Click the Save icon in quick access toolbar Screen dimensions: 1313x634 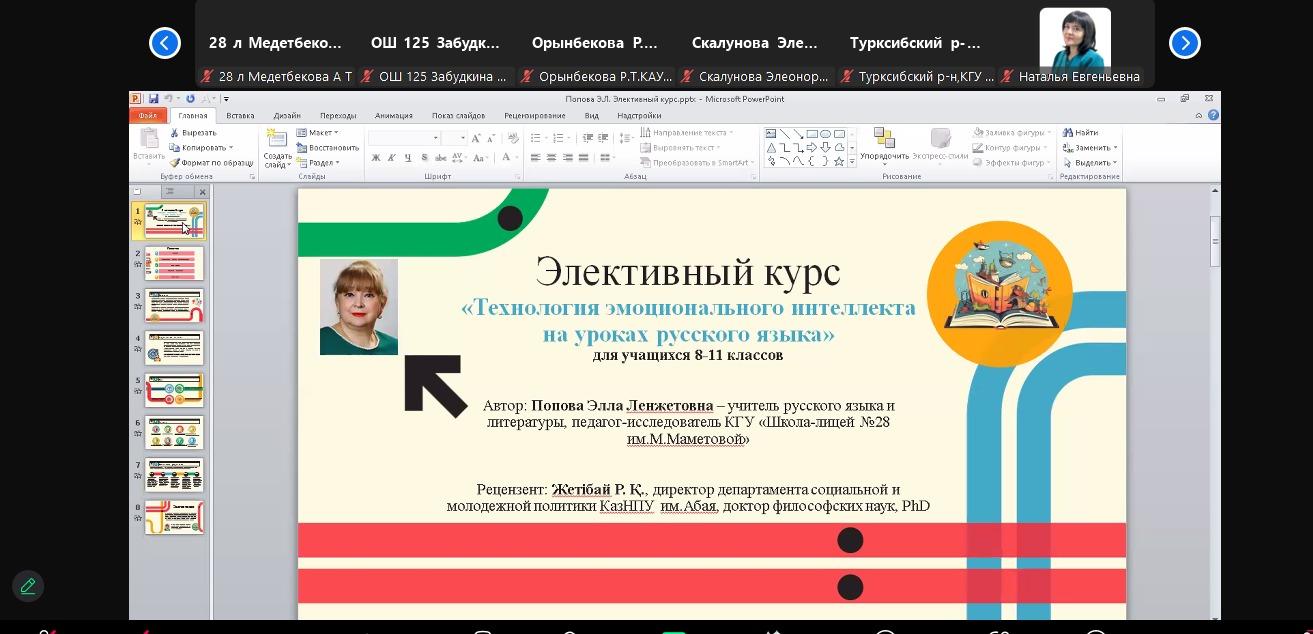[x=153, y=99]
